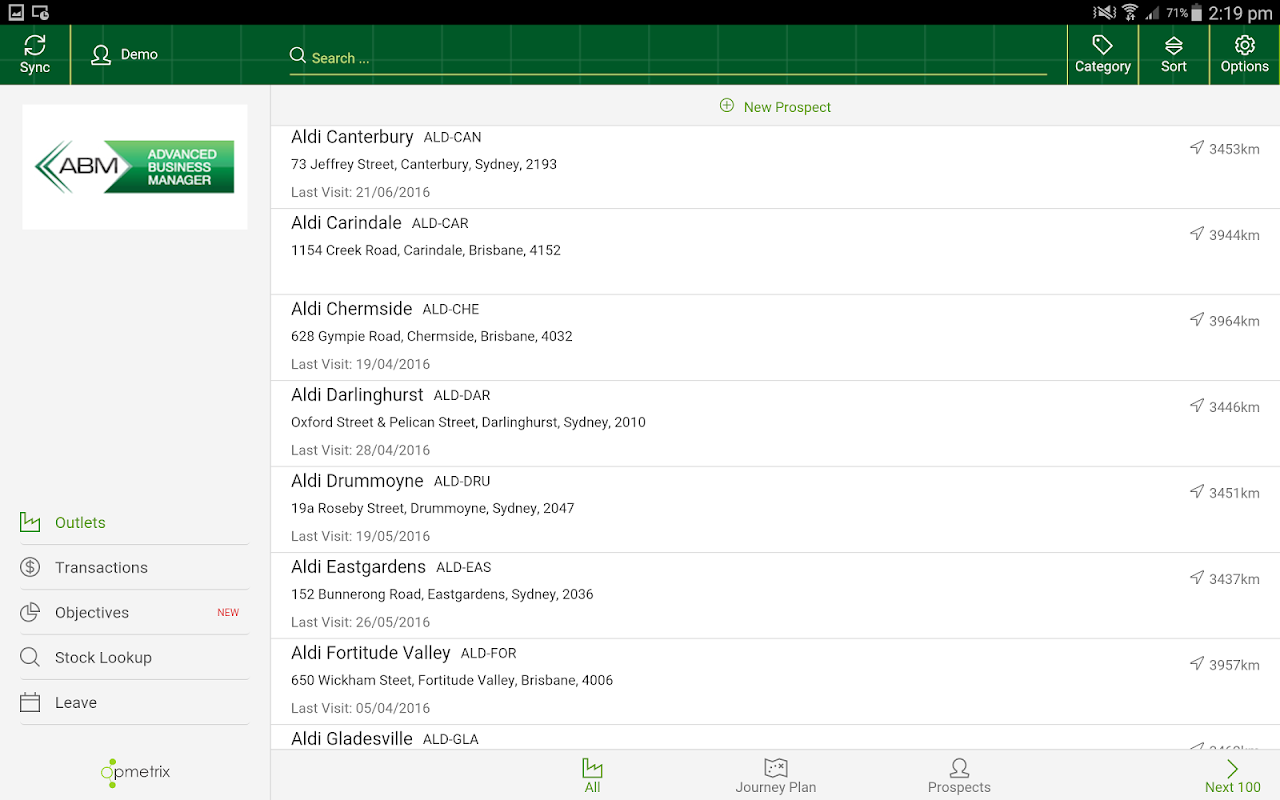Tap the battery status icon

(x=1197, y=12)
